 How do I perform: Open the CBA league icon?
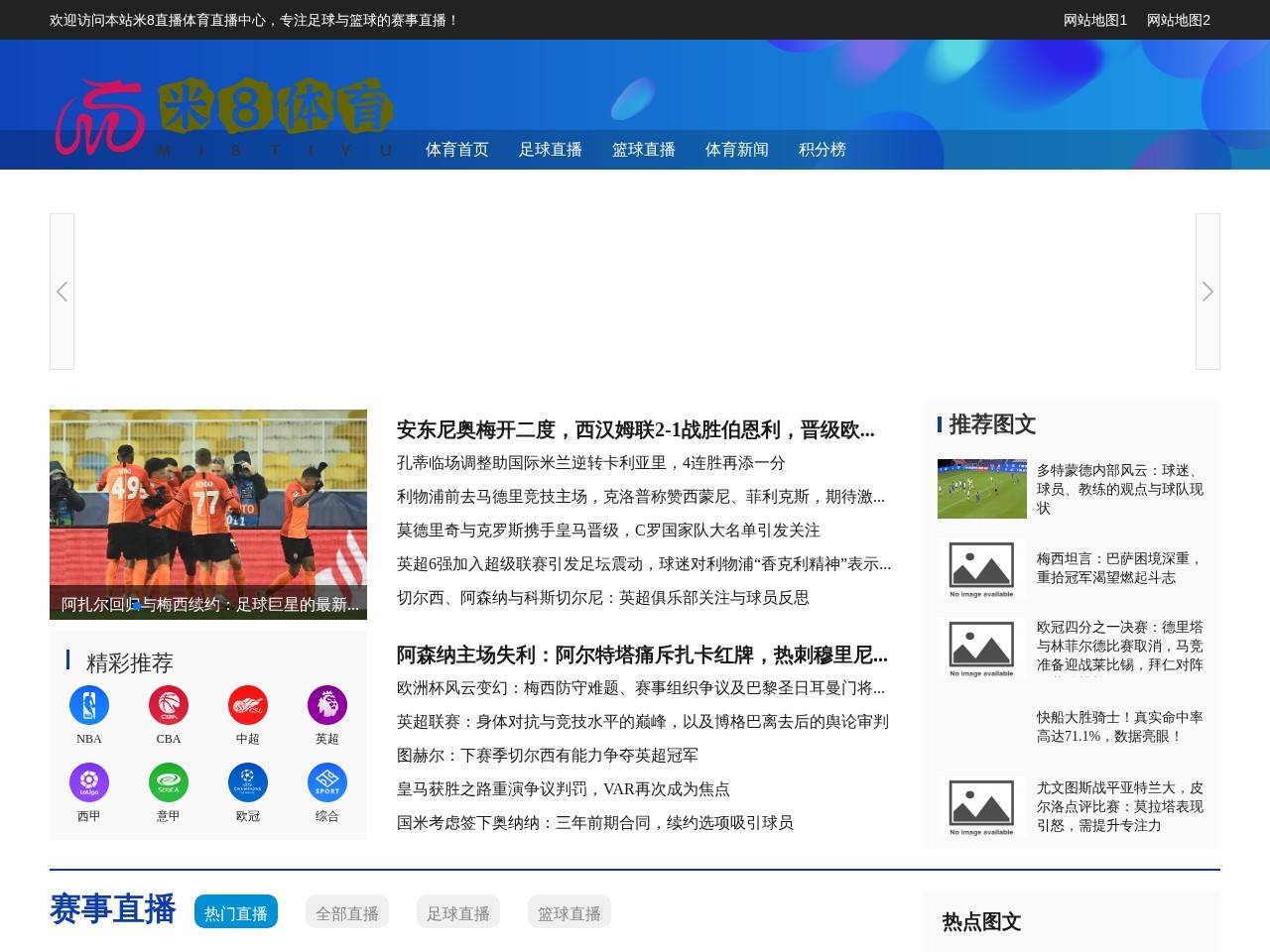pos(169,705)
